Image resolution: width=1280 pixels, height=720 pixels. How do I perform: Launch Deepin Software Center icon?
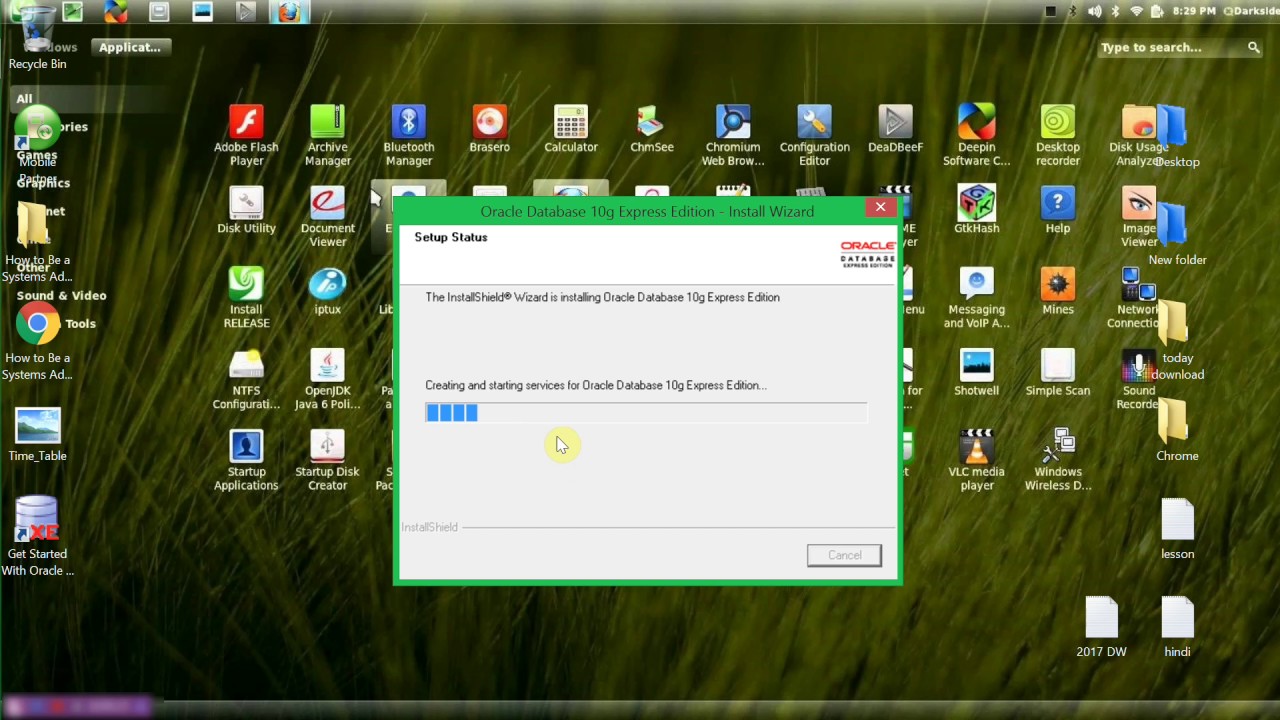click(x=976, y=122)
